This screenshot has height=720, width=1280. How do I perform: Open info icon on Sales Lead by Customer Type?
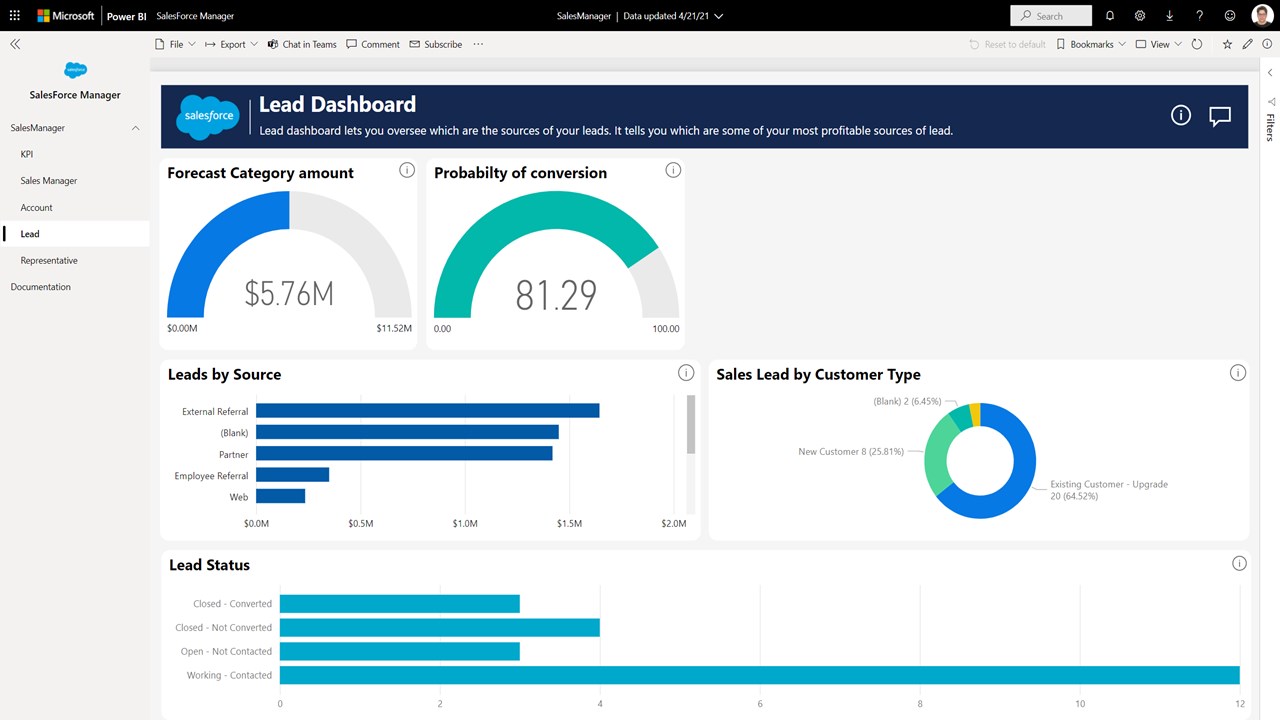[1238, 373]
